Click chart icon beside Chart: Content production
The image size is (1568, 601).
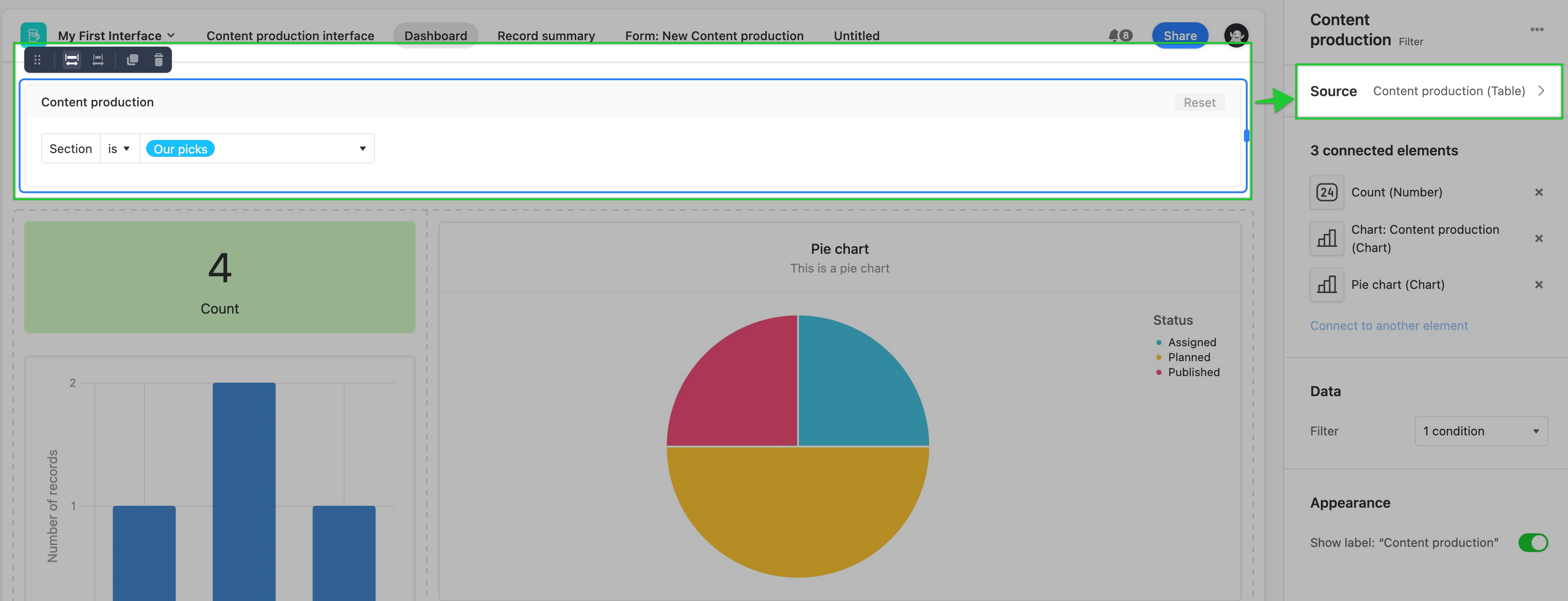1327,238
